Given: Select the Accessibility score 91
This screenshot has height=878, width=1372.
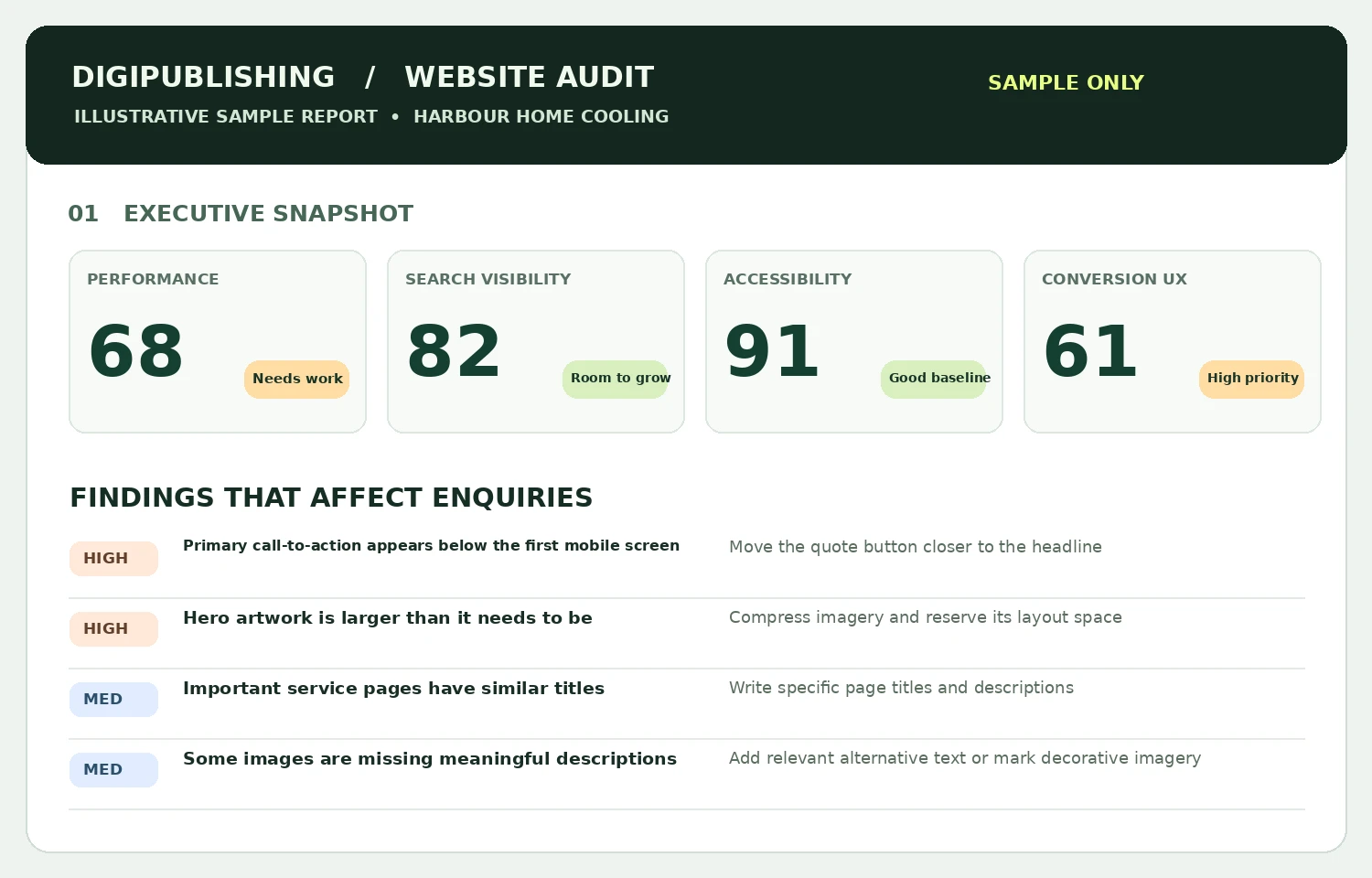Looking at the screenshot, I should click(773, 351).
